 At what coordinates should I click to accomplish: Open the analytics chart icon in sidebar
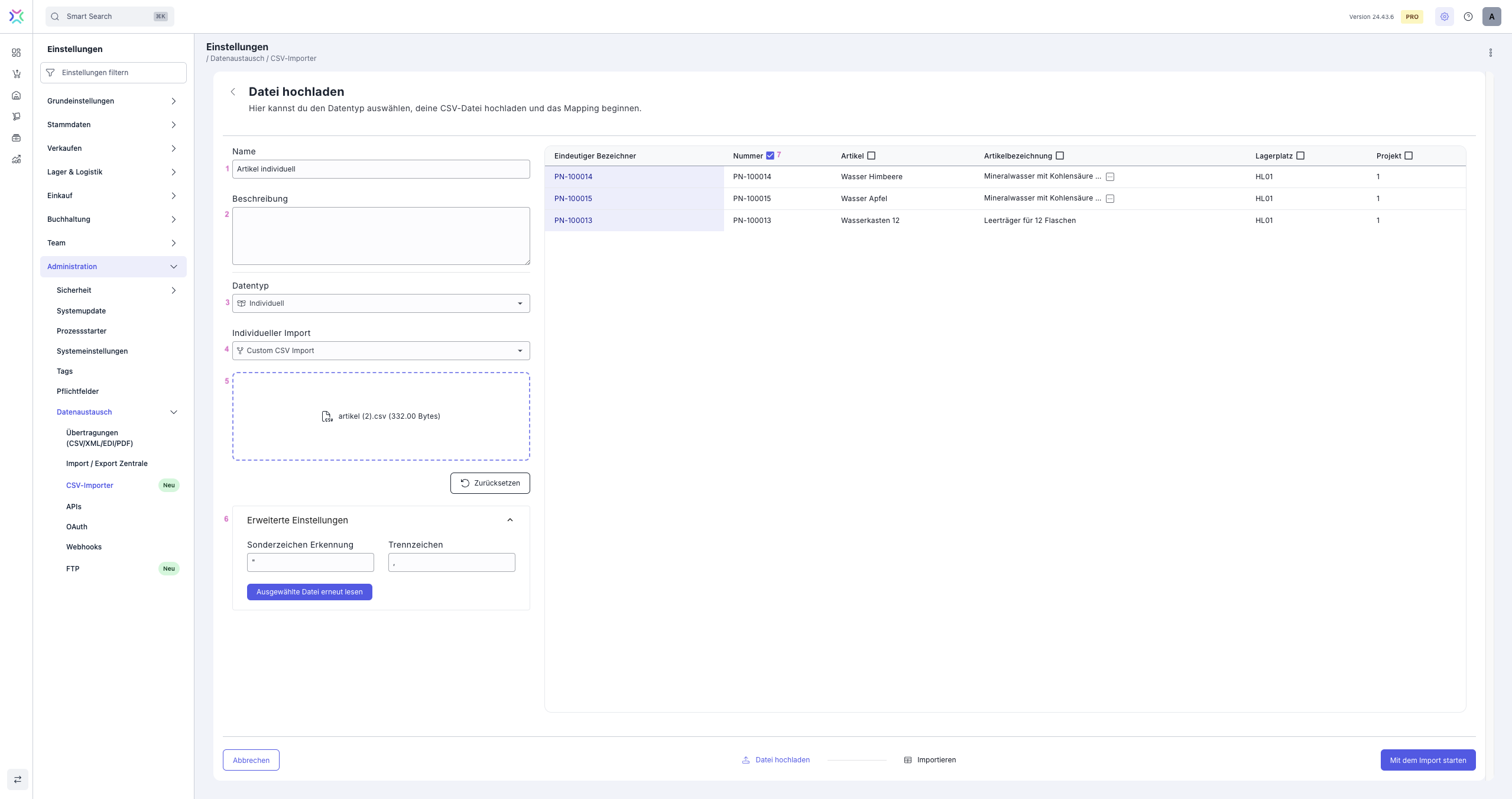click(17, 159)
